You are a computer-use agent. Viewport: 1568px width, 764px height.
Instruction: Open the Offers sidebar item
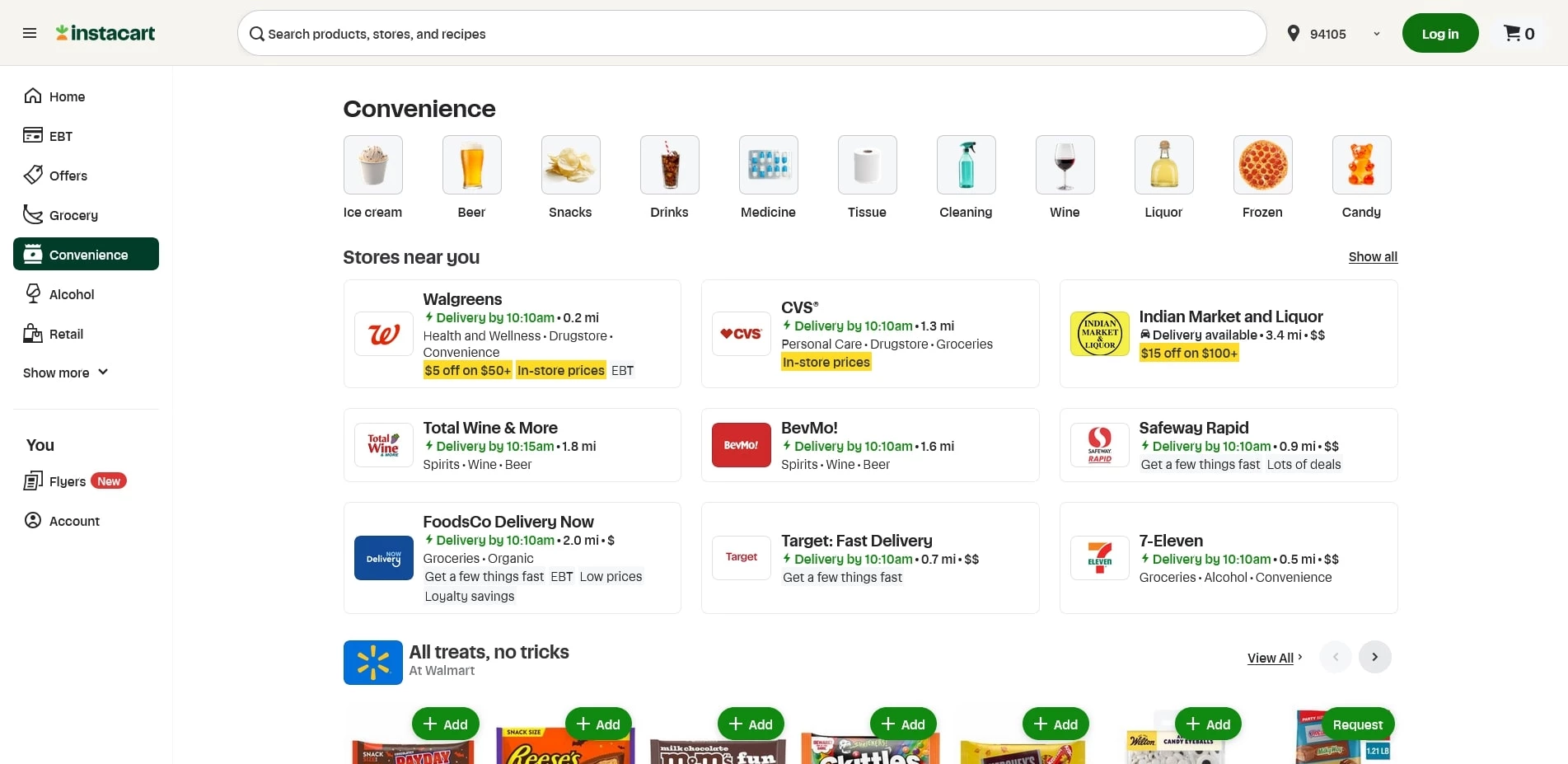click(68, 176)
